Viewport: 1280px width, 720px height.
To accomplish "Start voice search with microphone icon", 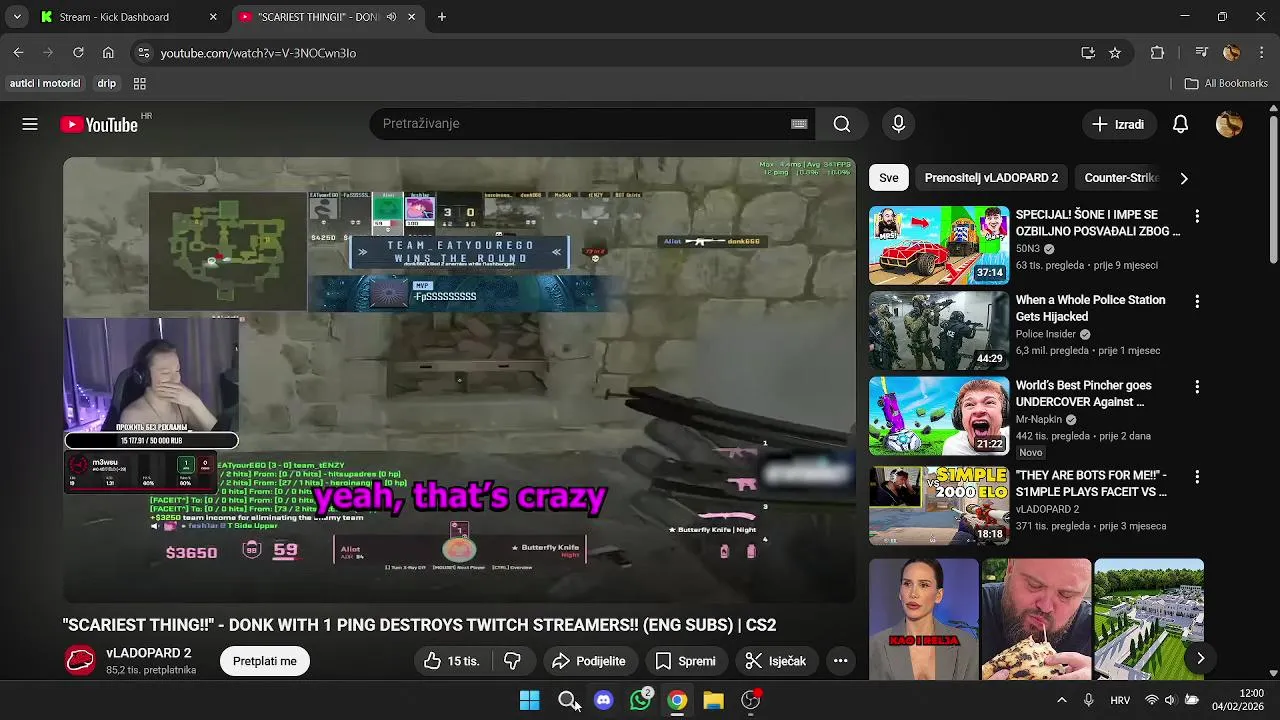I will point(898,124).
